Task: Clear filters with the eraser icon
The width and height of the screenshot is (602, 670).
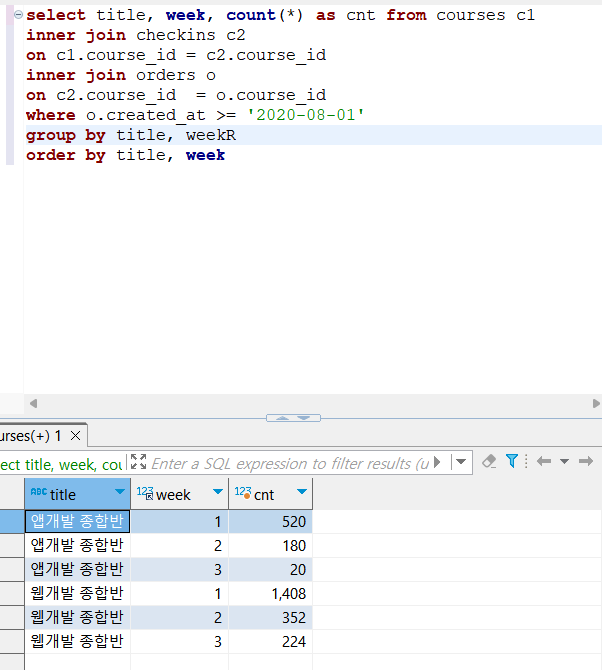Action: [489, 461]
